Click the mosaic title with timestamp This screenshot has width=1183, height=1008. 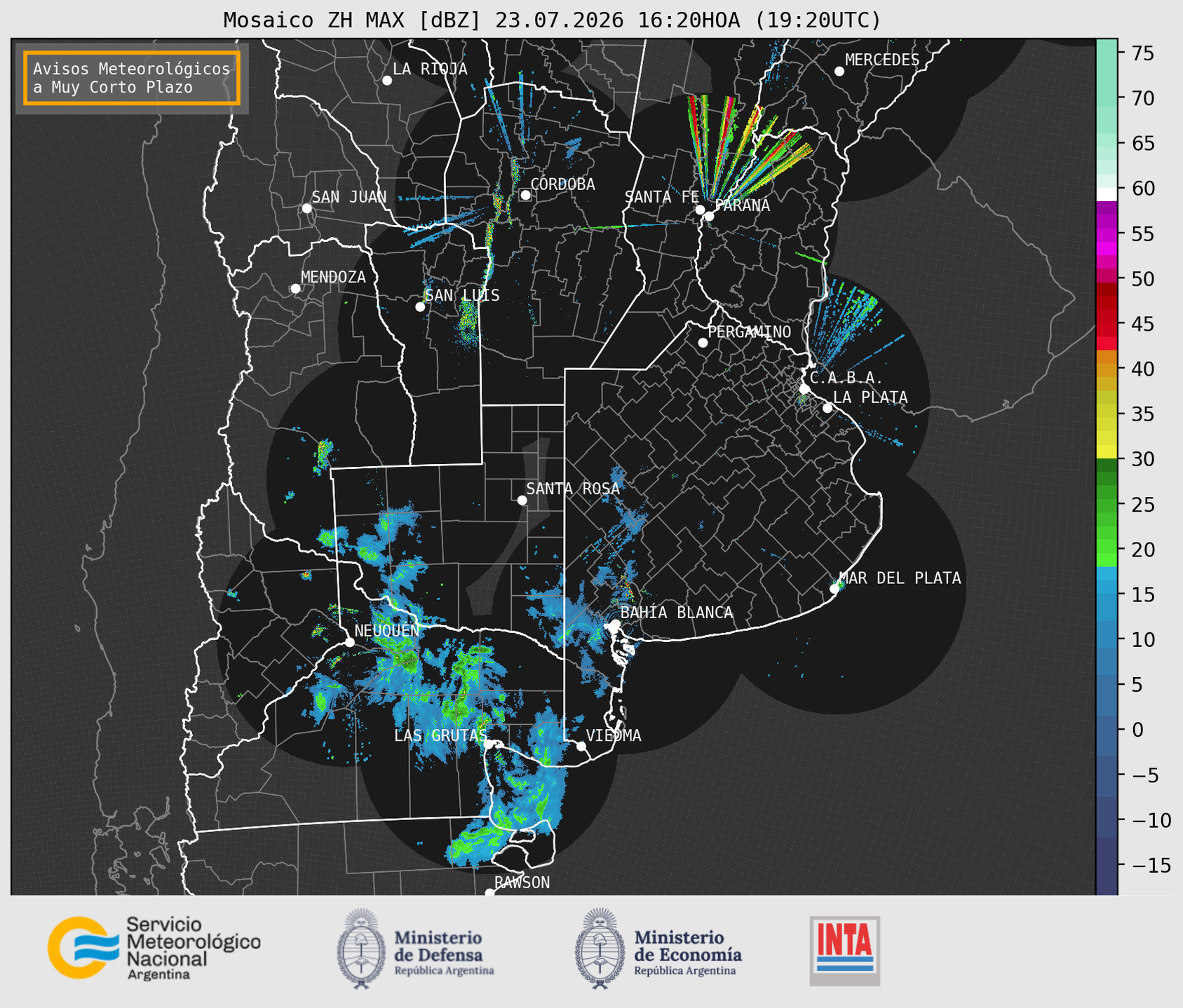tap(552, 20)
